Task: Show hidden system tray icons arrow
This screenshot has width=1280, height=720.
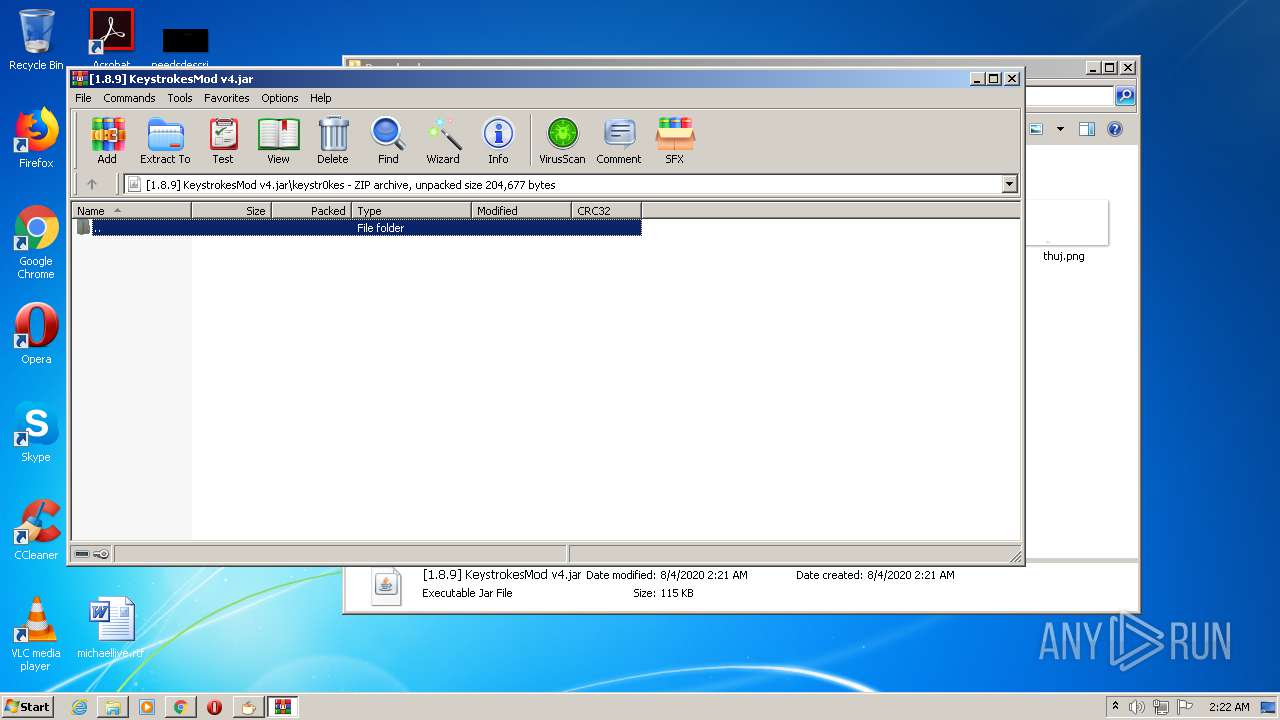Action: tap(1115, 706)
